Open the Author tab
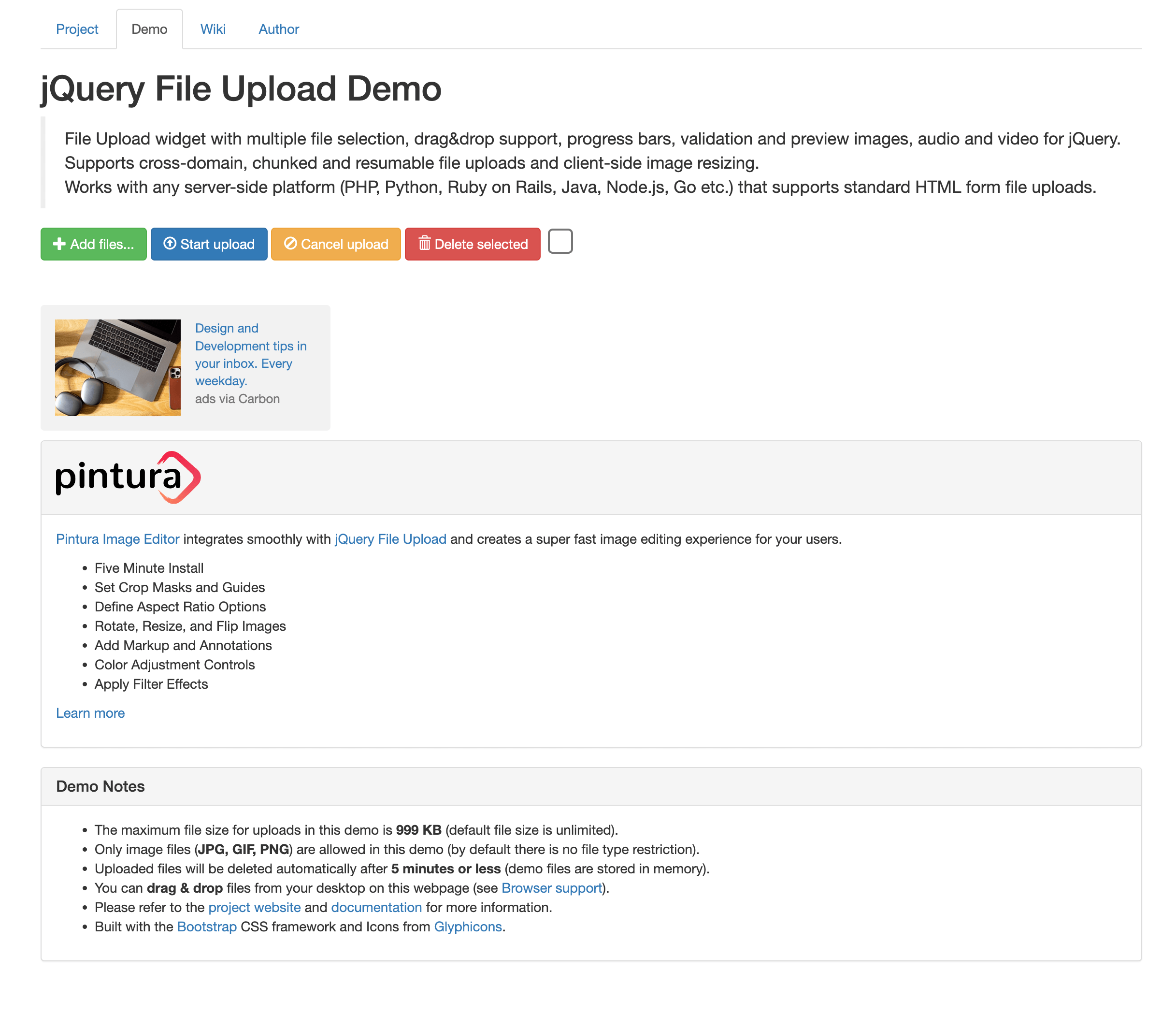Image resolution: width=1176 pixels, height=1014 pixels. pos(279,29)
